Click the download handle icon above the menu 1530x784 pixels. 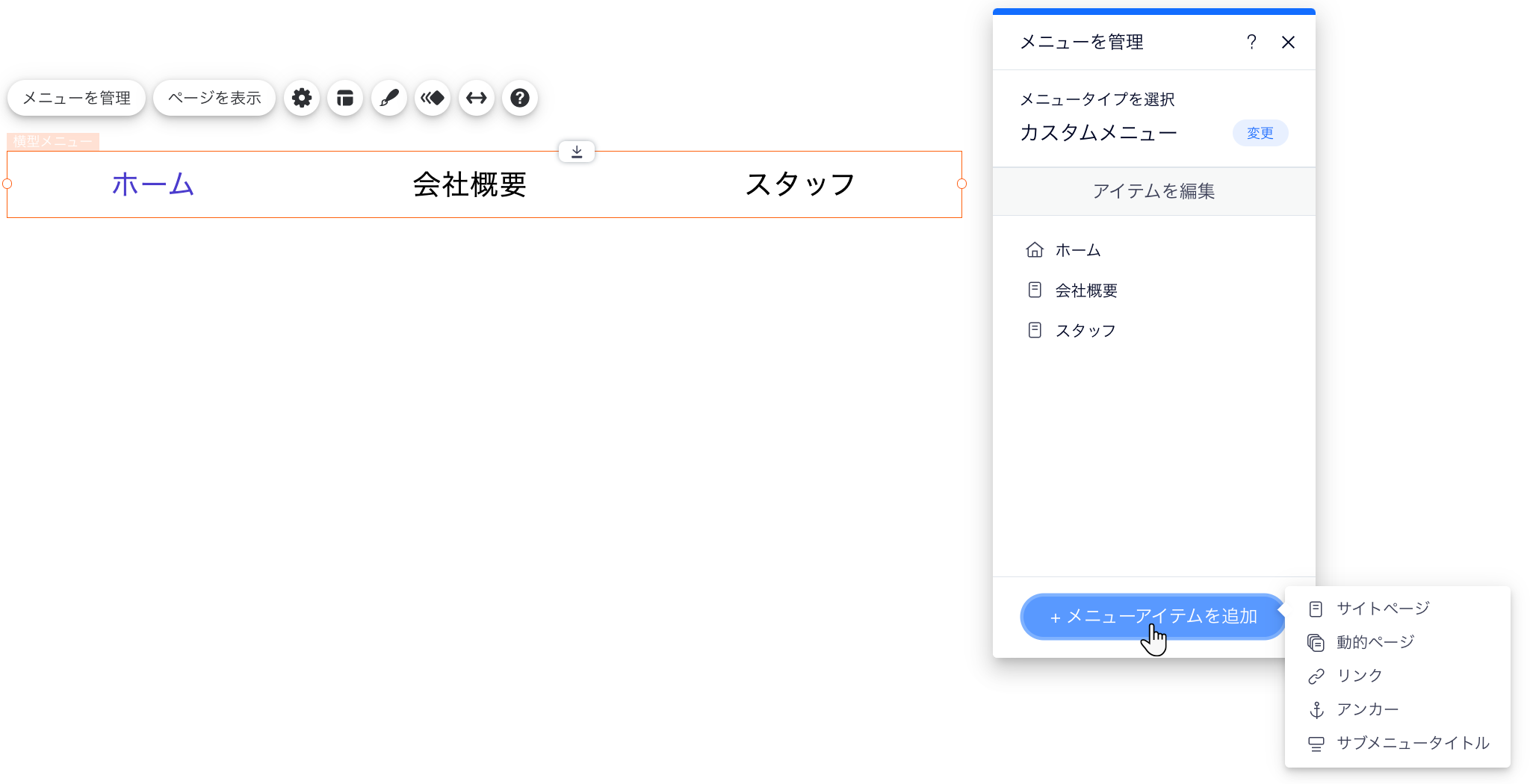(577, 152)
